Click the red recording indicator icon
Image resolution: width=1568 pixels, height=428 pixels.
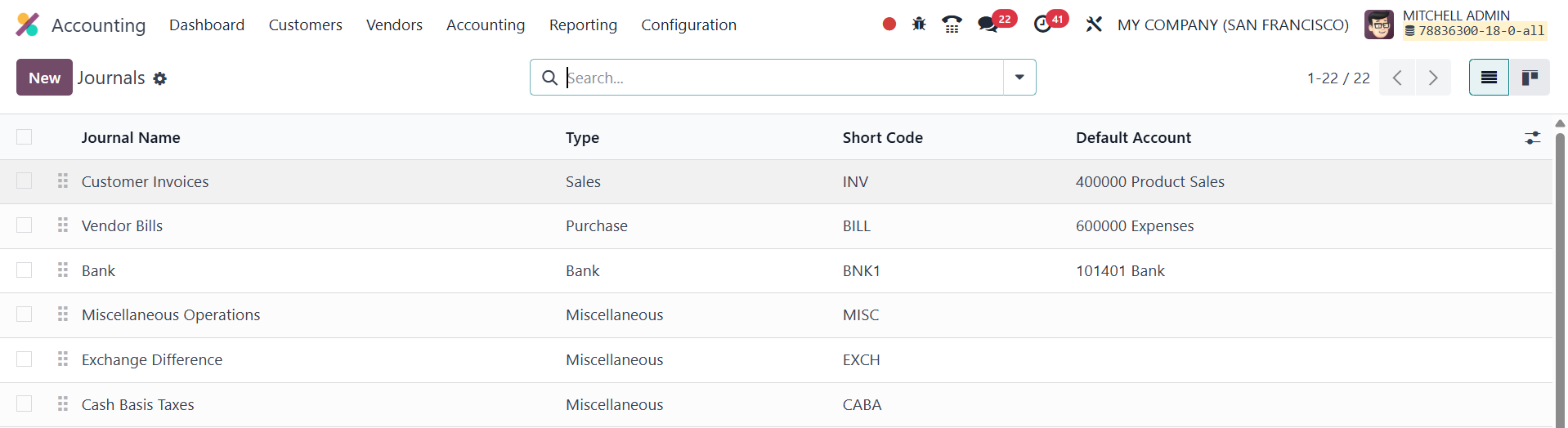tap(889, 25)
